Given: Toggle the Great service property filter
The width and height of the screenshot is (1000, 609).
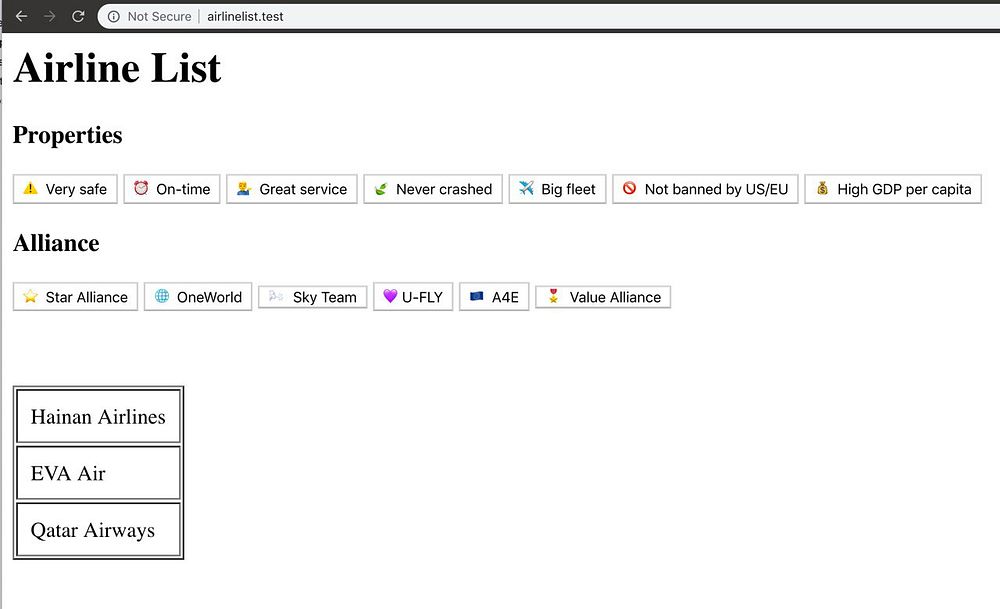Looking at the screenshot, I should coord(291,189).
